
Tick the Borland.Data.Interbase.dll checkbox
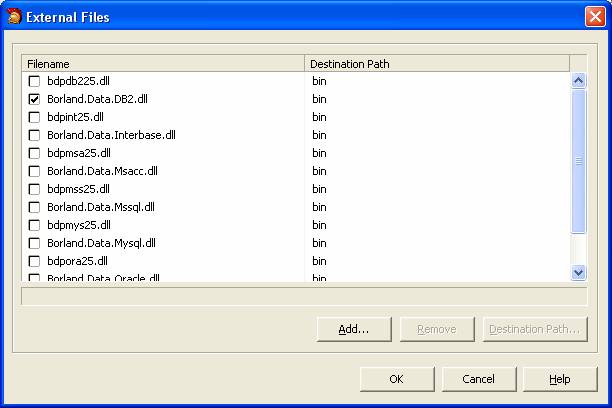point(34,135)
